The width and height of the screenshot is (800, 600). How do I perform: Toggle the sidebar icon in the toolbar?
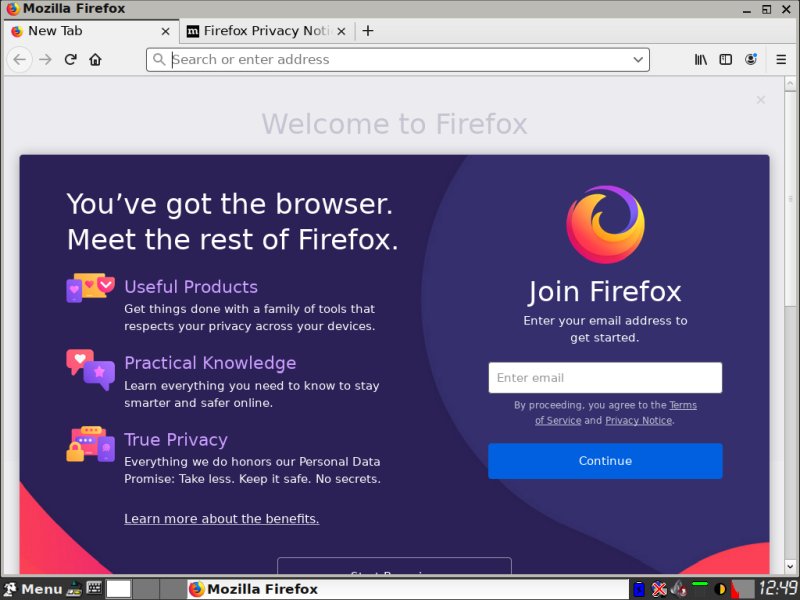tap(725, 60)
